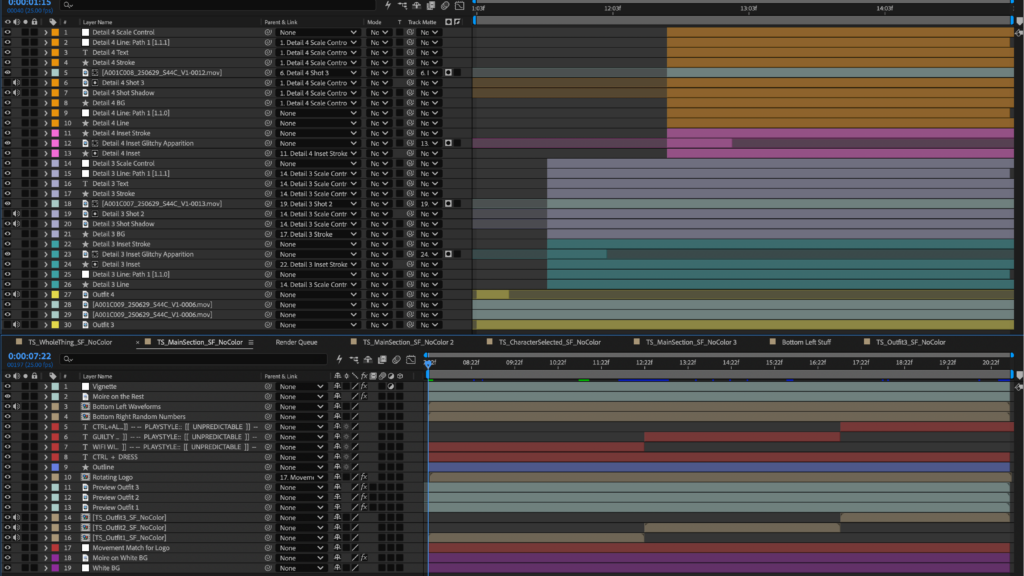Switch to TS_WholeThing_SF_NoColor tab
The height and width of the screenshot is (576, 1024).
point(70,342)
